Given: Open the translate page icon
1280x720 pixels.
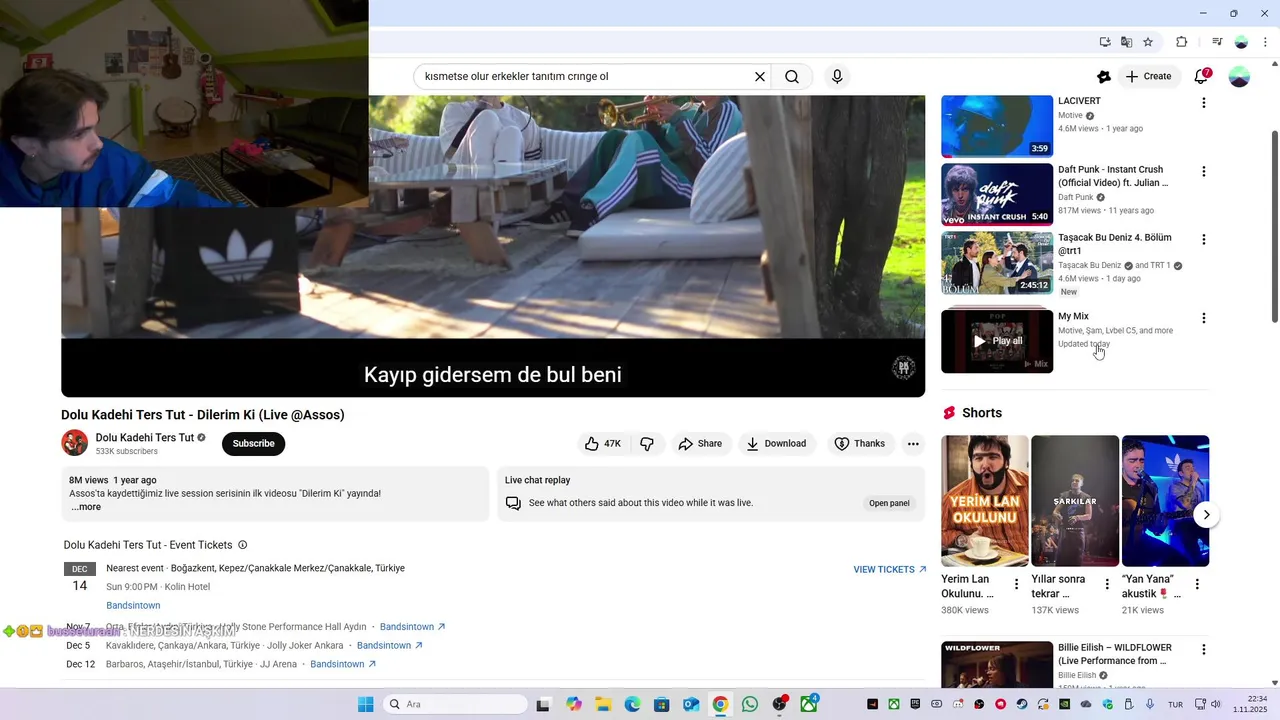Looking at the screenshot, I should point(1126,42).
